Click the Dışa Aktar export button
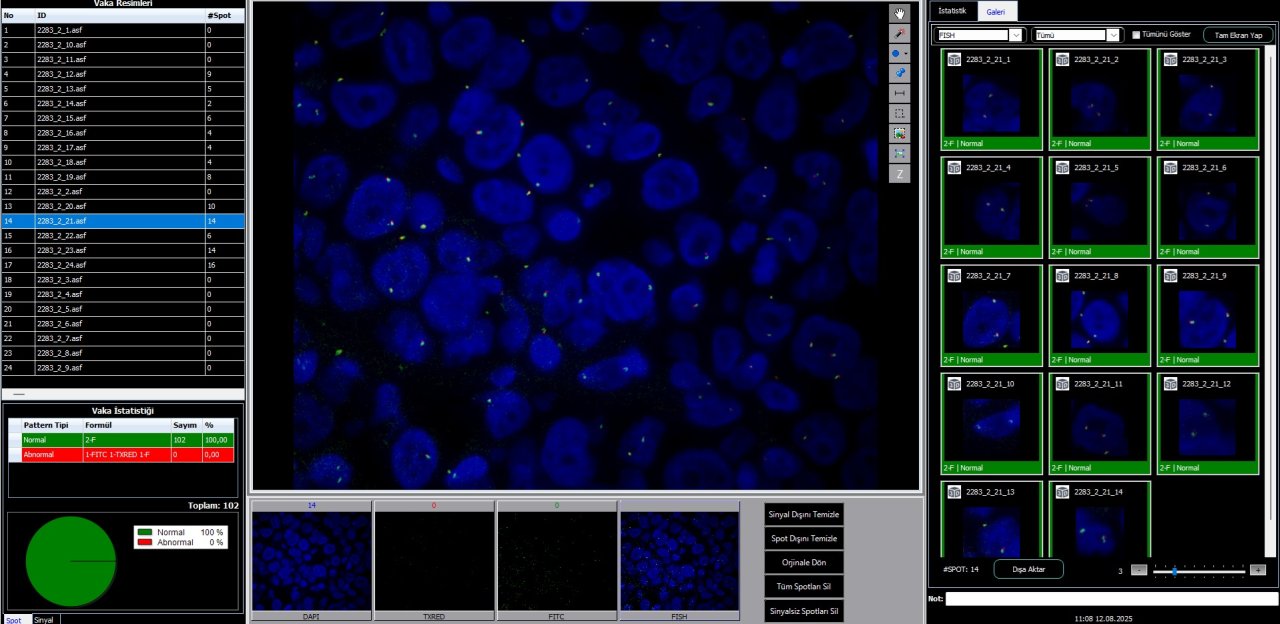The height and width of the screenshot is (624, 1280). pyautogui.click(x=1028, y=569)
